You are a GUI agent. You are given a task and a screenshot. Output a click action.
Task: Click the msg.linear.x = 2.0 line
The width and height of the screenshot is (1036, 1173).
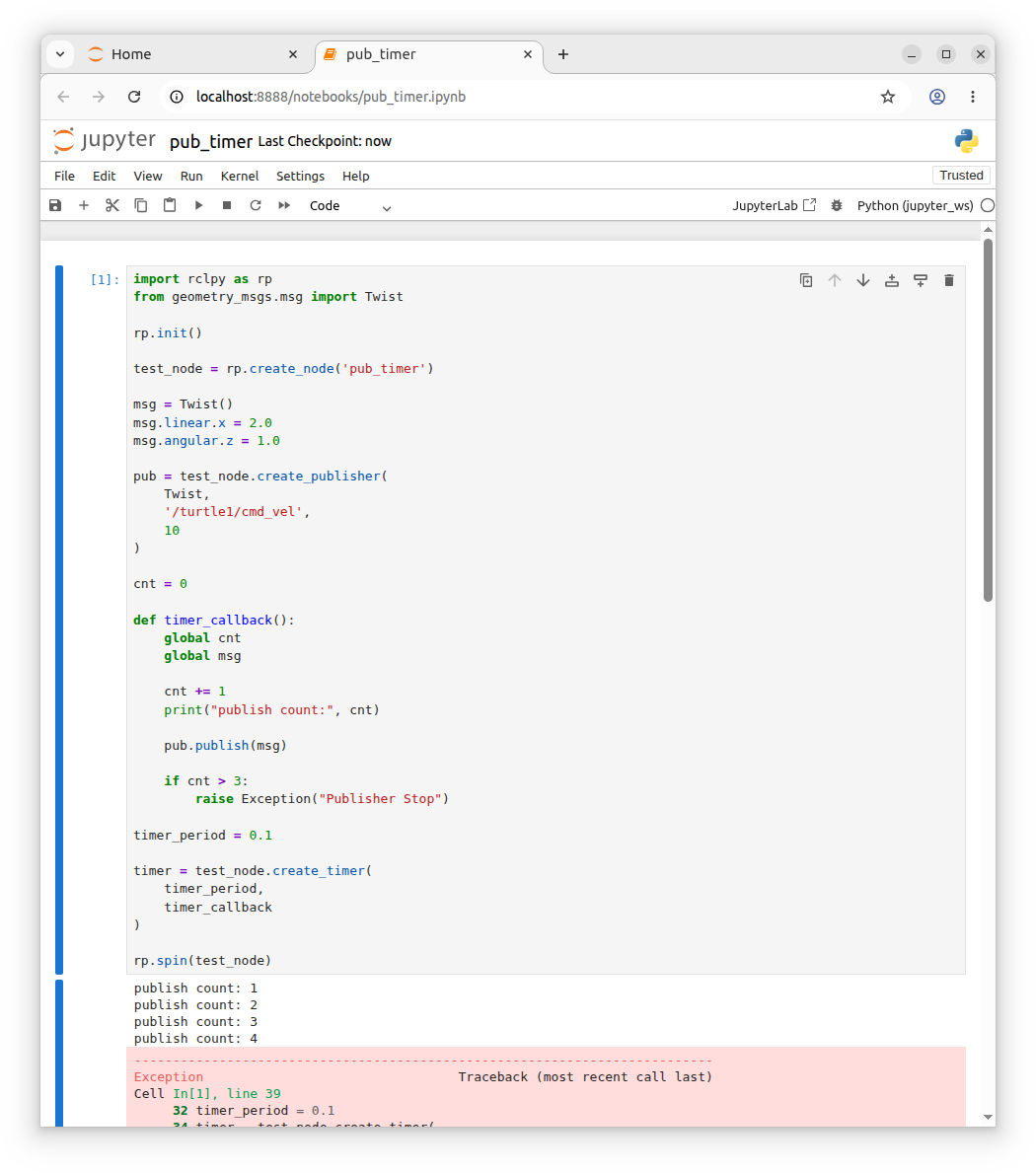(202, 422)
